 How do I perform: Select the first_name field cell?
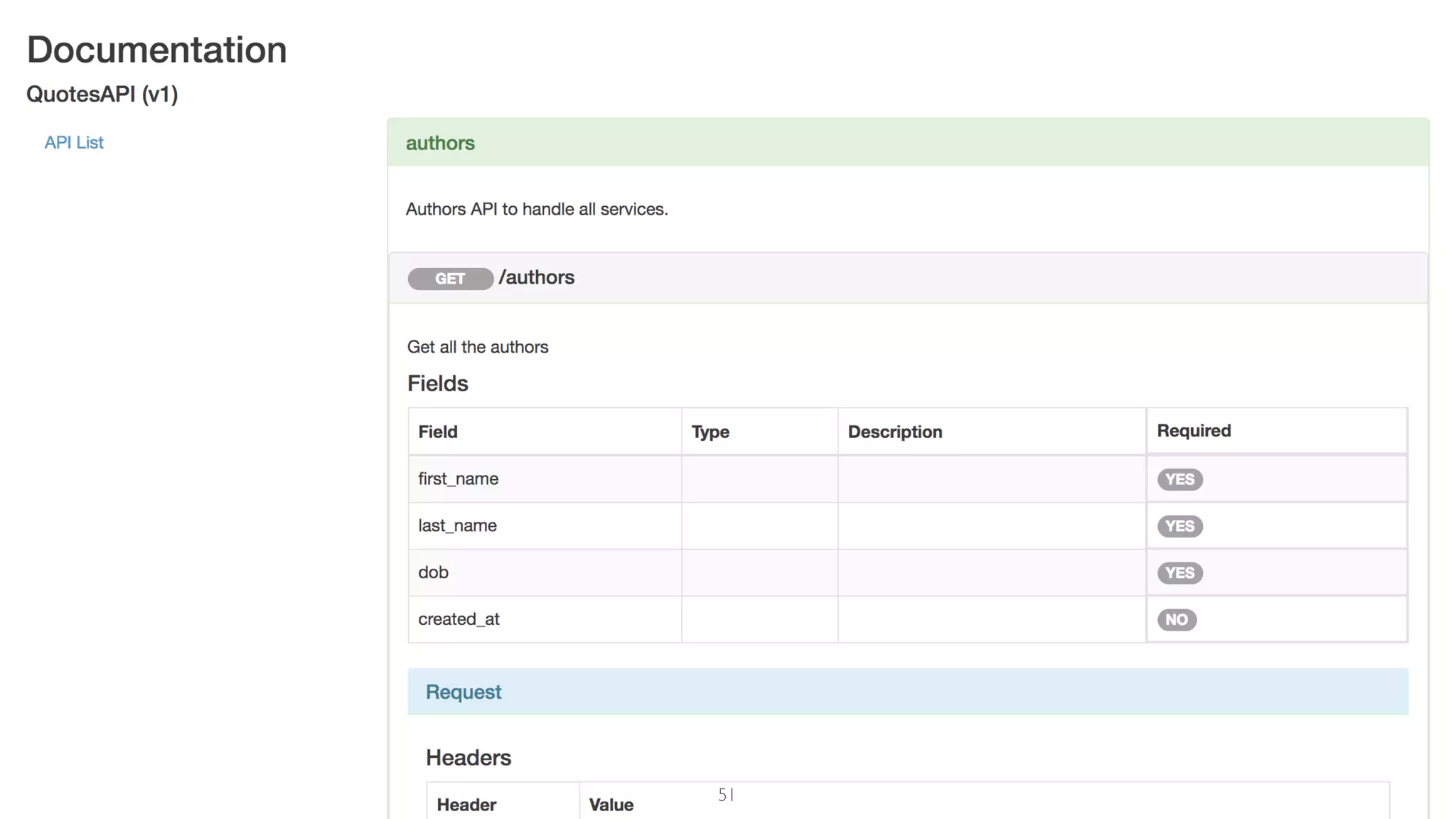pos(459,479)
